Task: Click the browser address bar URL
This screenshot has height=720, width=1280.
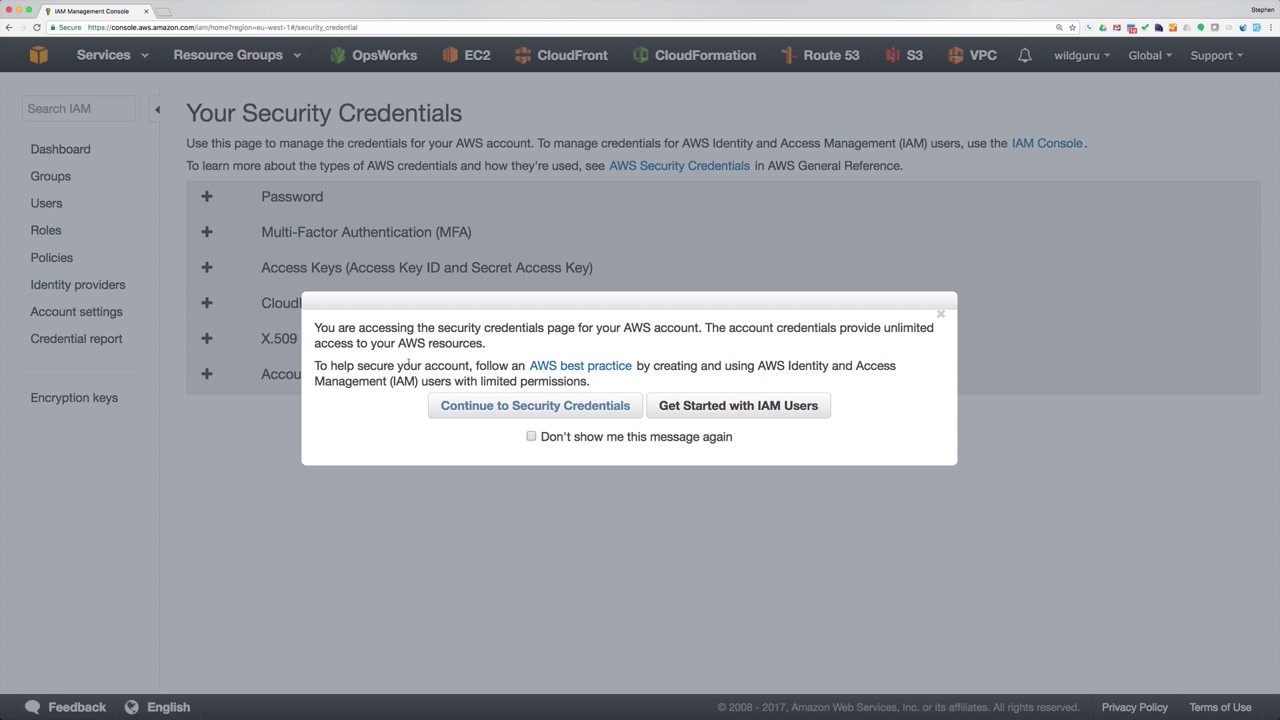Action: pyautogui.click(x=222, y=27)
